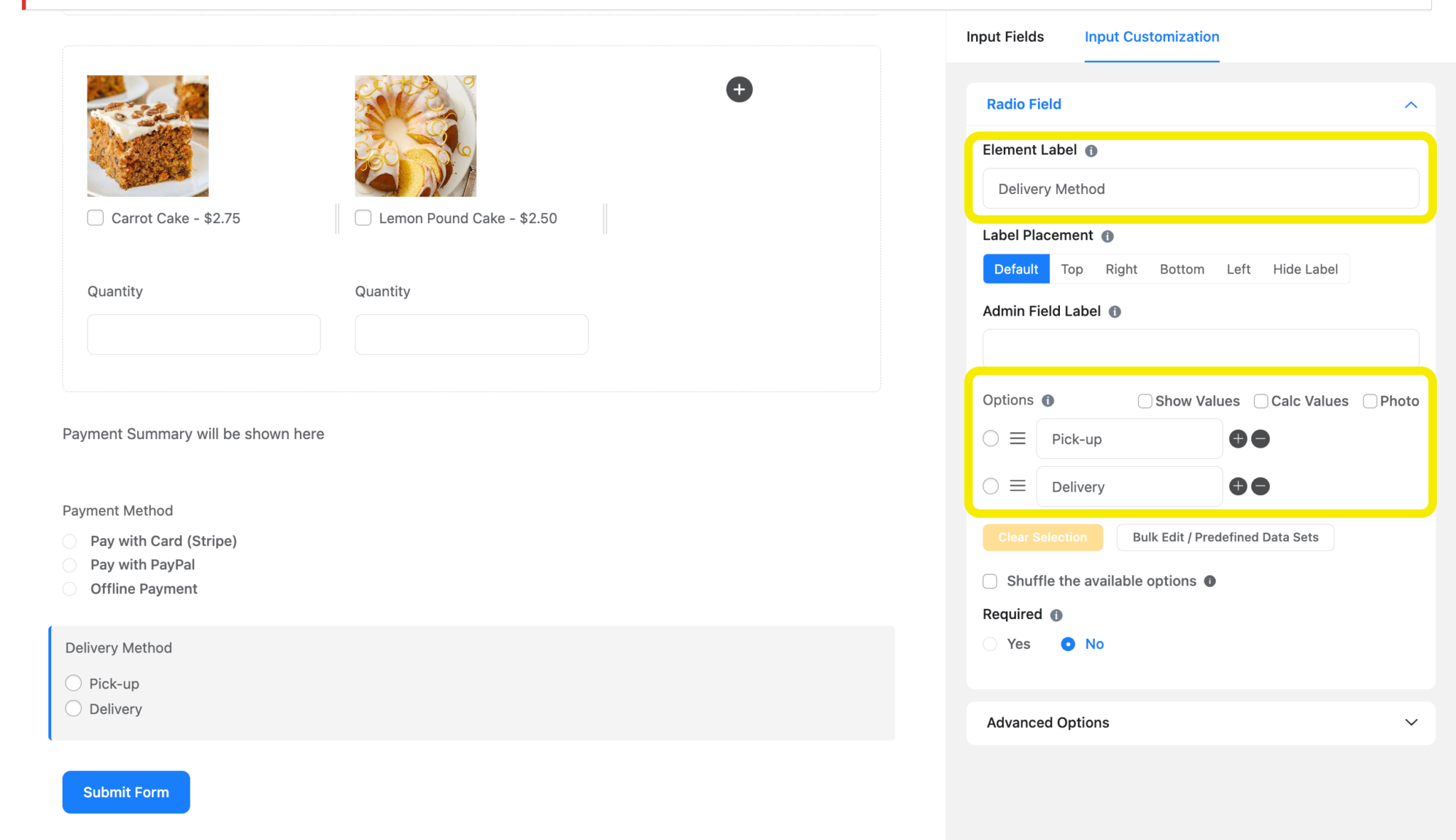Viewport: 1456px width, 840px height.
Task: Click plus icon beside Pick-up option
Action: coord(1238,438)
